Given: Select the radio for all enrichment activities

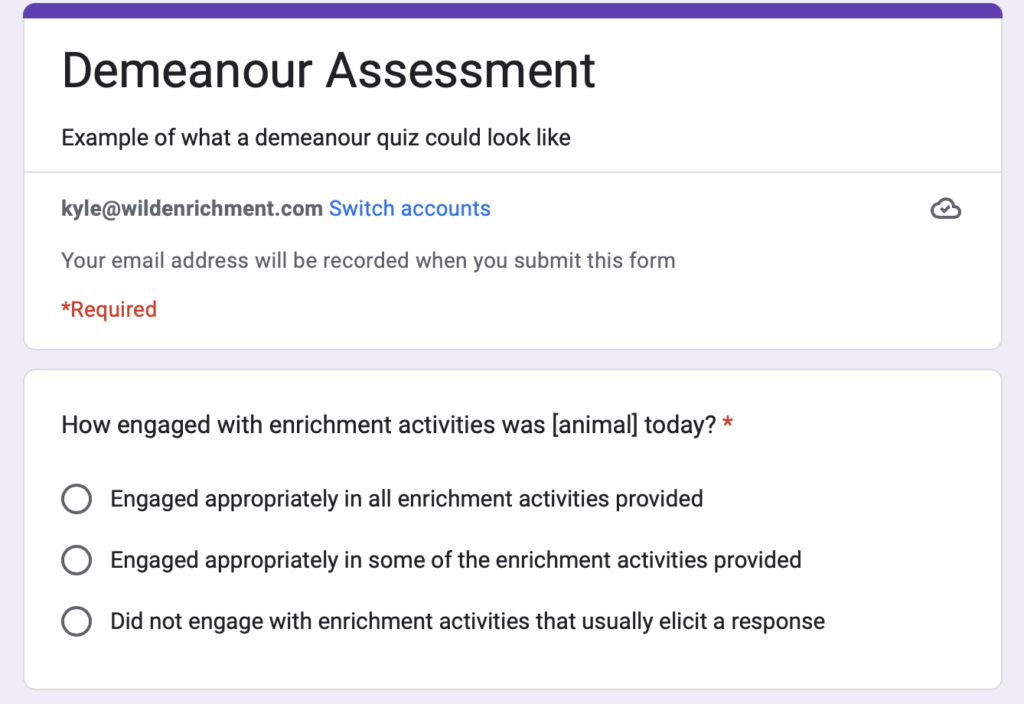Looking at the screenshot, I should pyautogui.click(x=76, y=499).
